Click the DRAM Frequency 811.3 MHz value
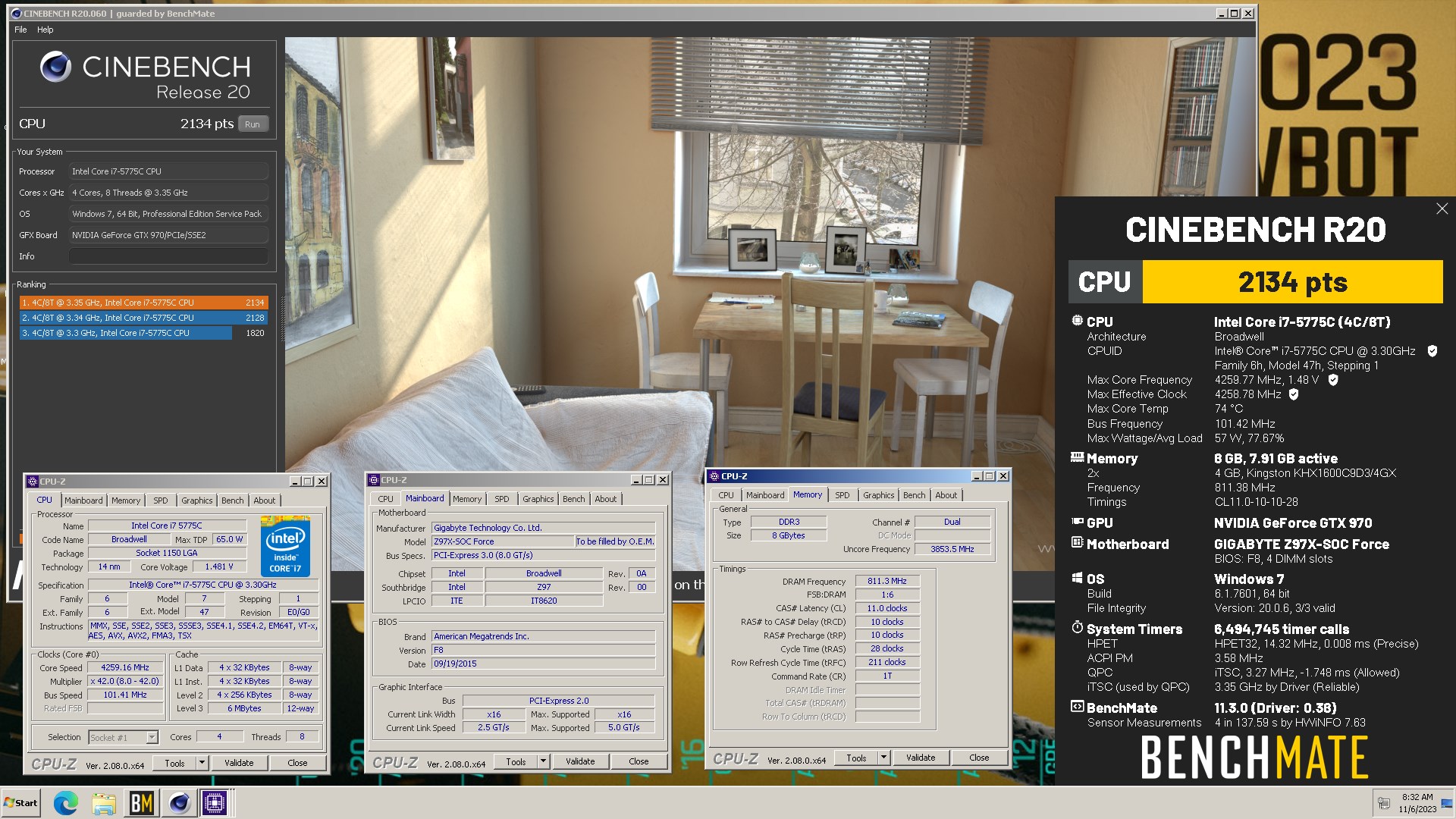Screen dimensions: 1456x819 pyautogui.click(x=887, y=582)
